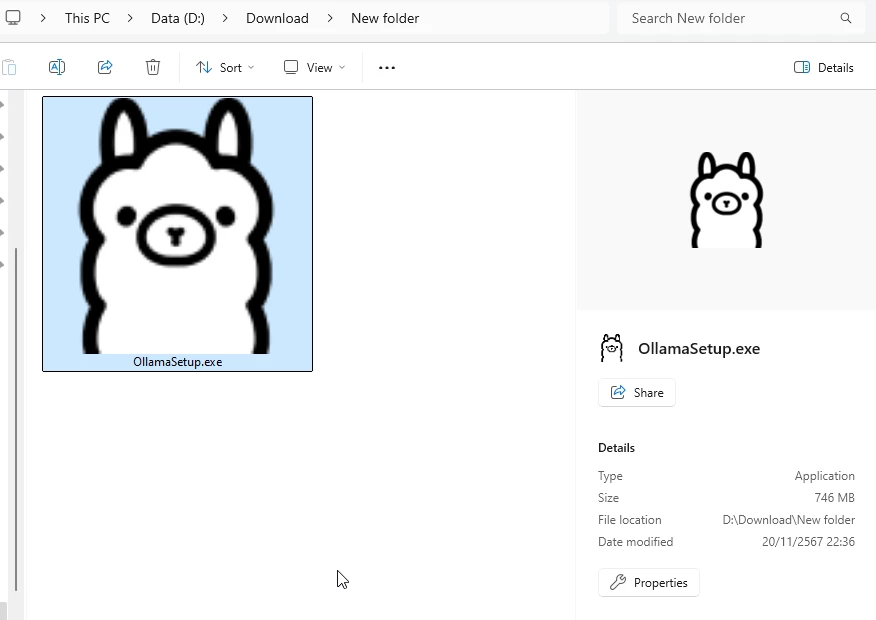Go to This PC breadcrumb

coord(87,18)
